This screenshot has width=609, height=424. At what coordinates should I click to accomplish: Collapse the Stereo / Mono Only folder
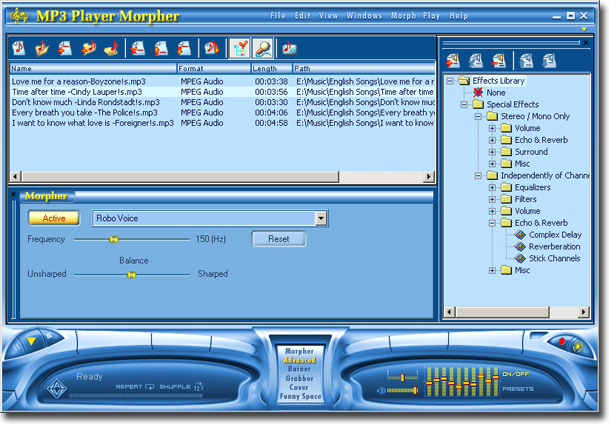(x=478, y=116)
